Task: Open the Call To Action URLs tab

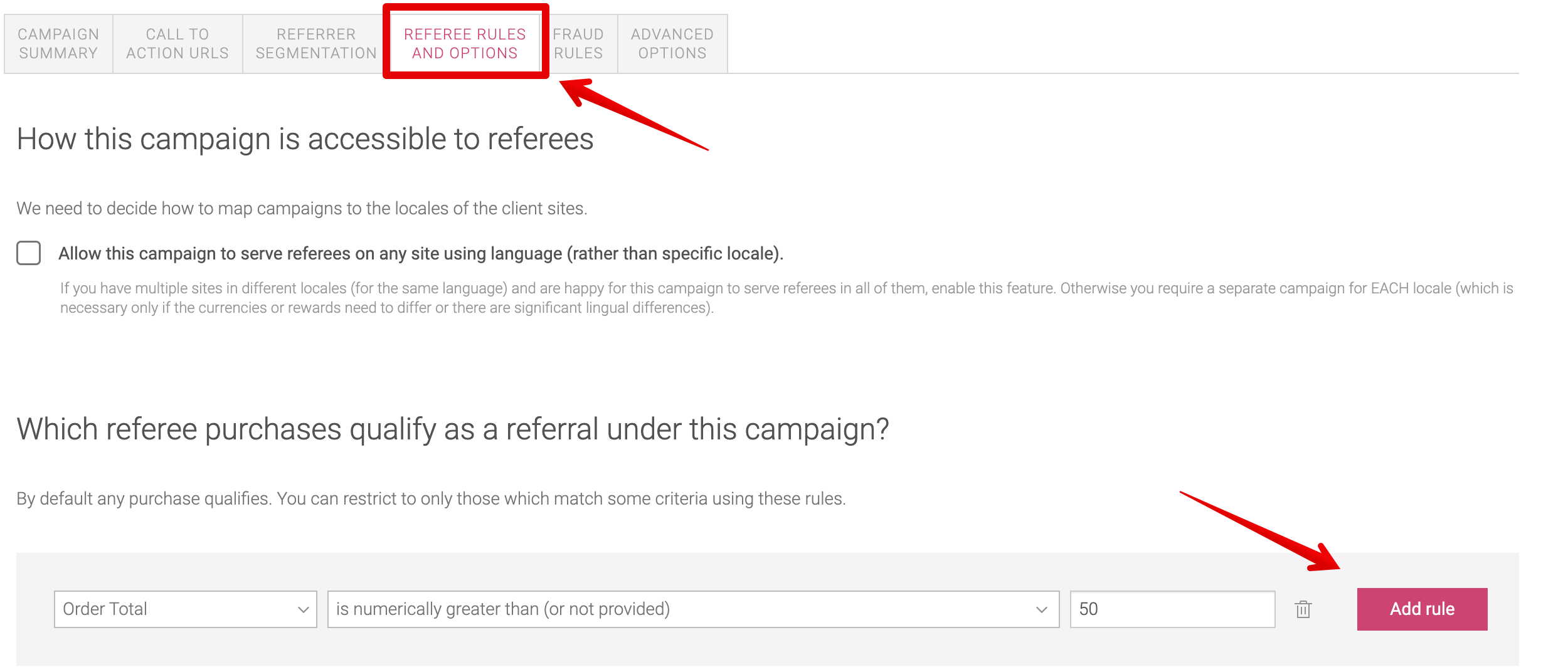Action: pyautogui.click(x=177, y=44)
